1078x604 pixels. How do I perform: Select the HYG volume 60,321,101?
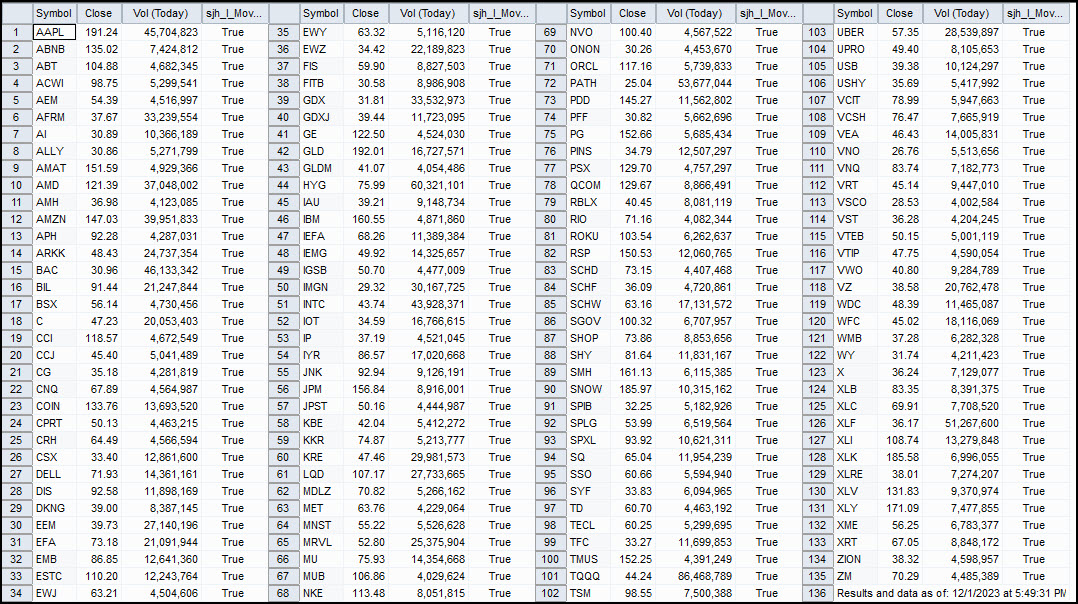point(428,186)
